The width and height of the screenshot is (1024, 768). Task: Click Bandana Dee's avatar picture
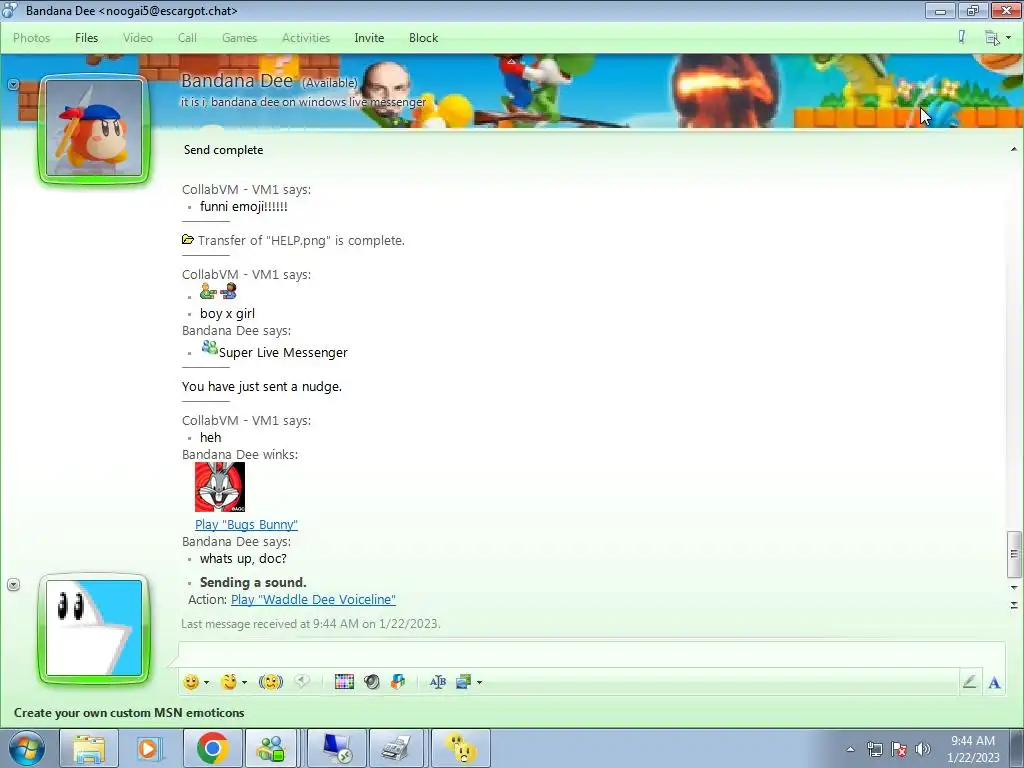point(94,129)
